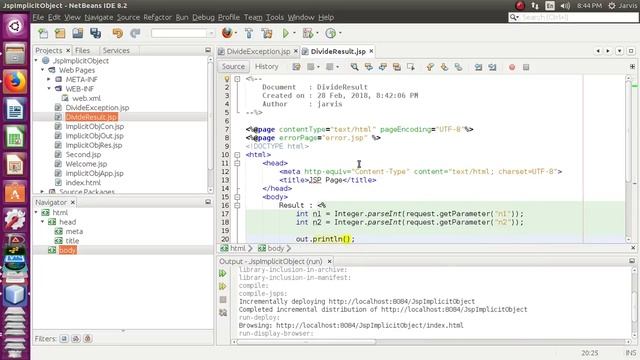This screenshot has height=360, width=640.
Task: Open the Debug menu
Action: (x=203, y=17)
